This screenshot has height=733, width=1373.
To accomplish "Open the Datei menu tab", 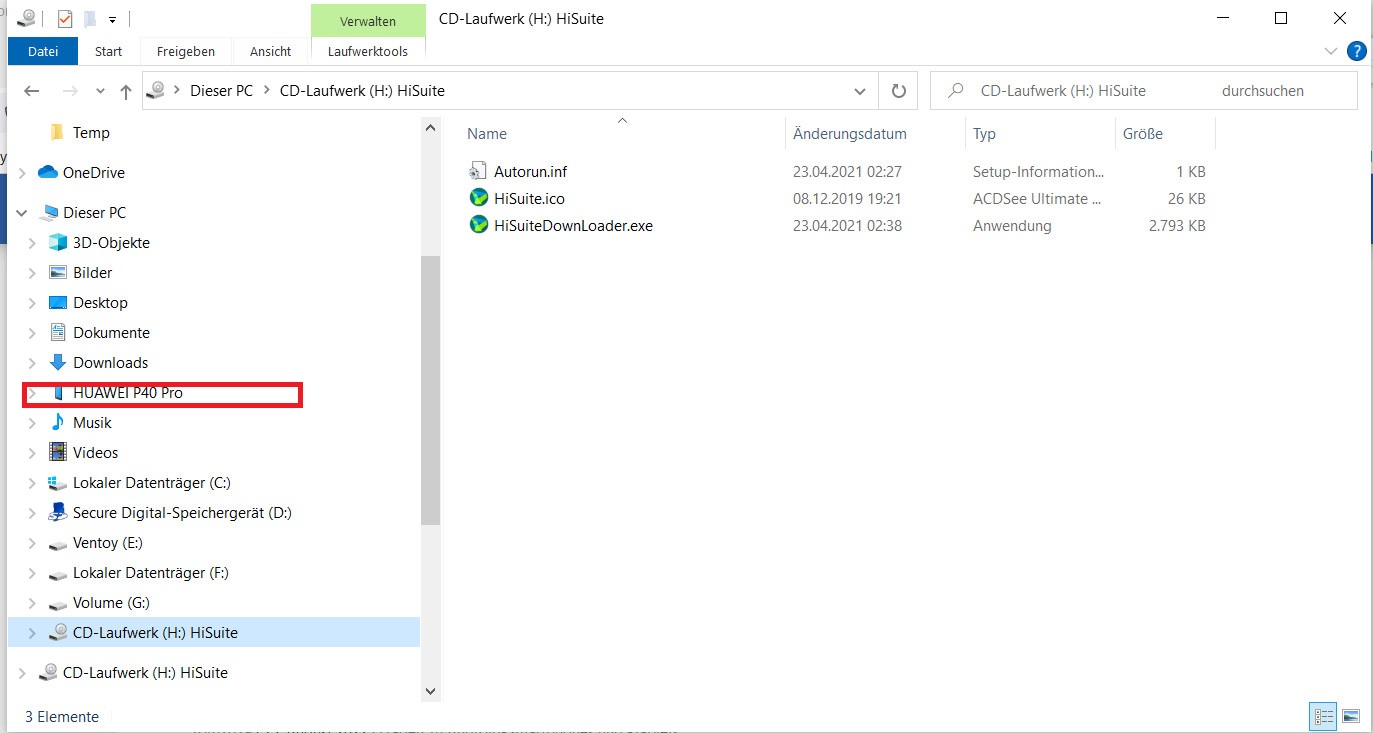I will tap(43, 51).
